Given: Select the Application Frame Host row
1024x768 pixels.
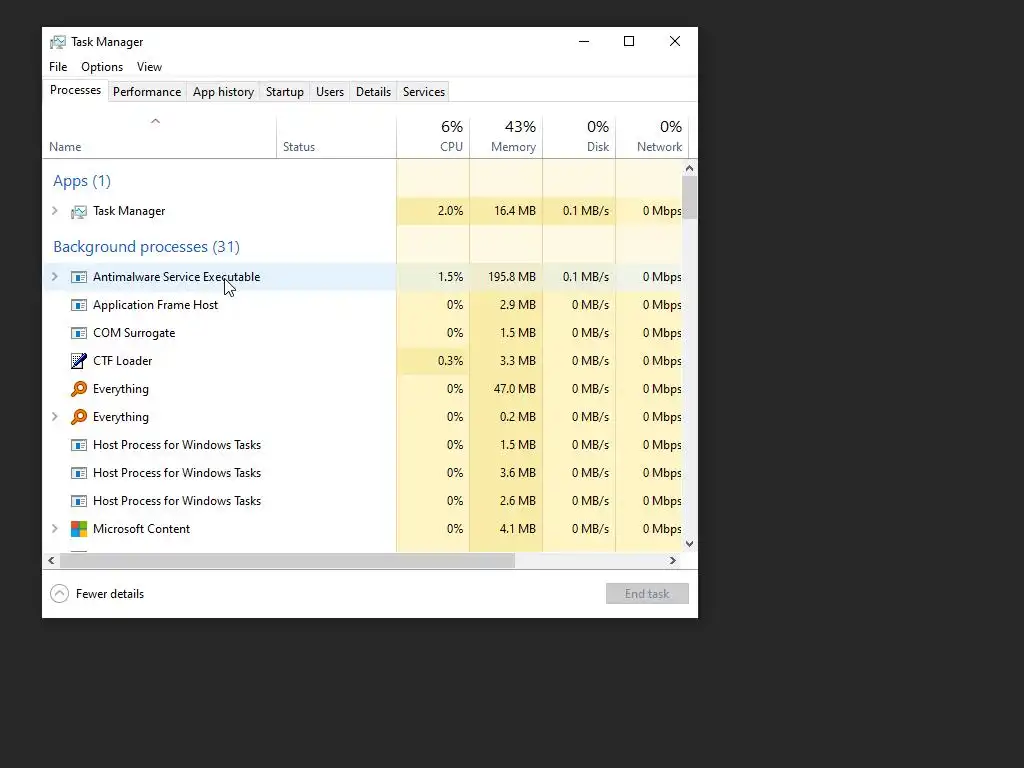Looking at the screenshot, I should pos(362,305).
